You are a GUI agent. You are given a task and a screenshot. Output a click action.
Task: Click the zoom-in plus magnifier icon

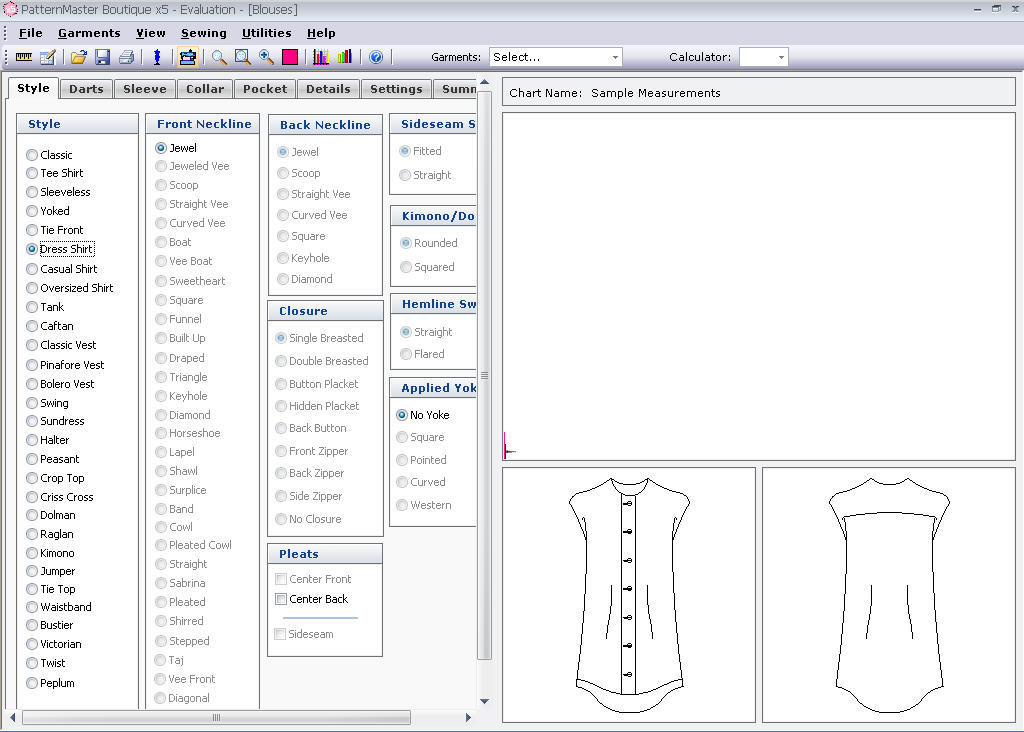coord(266,57)
